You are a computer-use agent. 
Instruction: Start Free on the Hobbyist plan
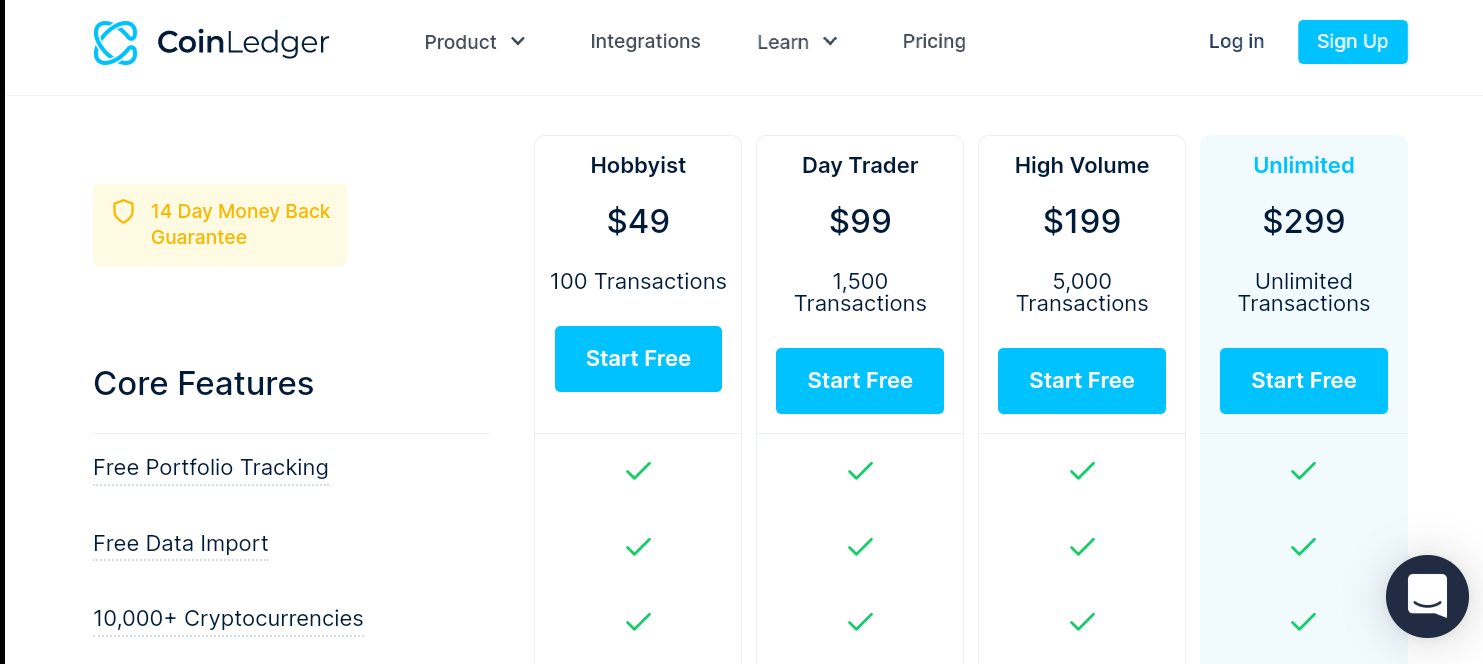[x=638, y=359]
